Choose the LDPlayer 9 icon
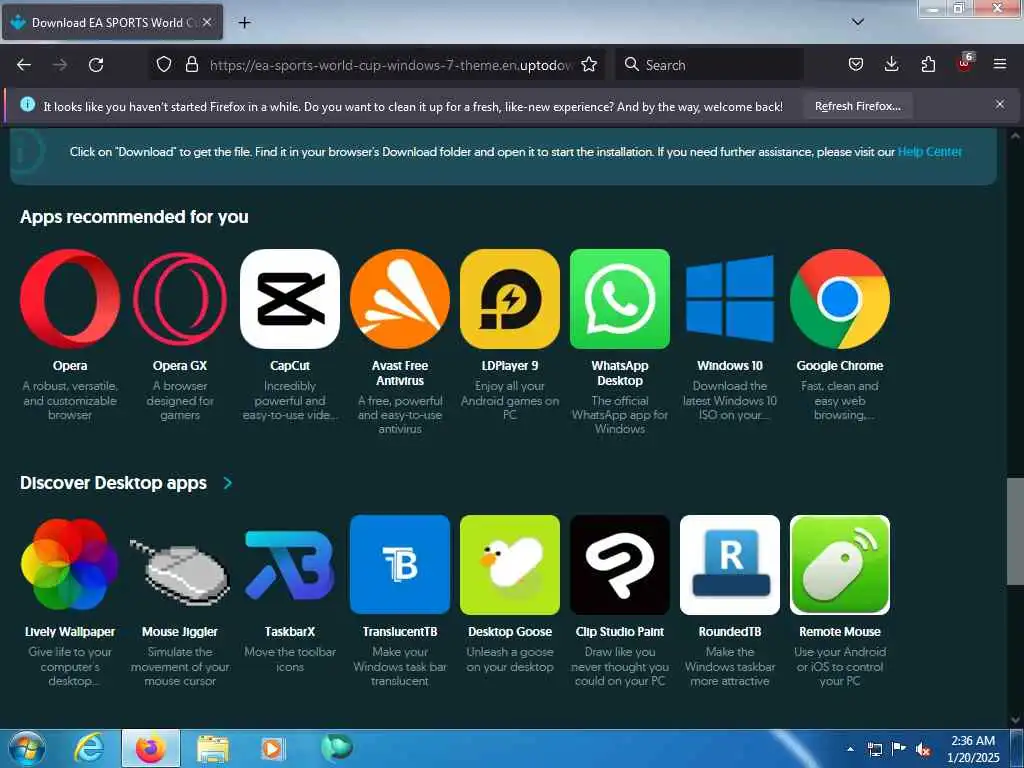 coord(510,298)
